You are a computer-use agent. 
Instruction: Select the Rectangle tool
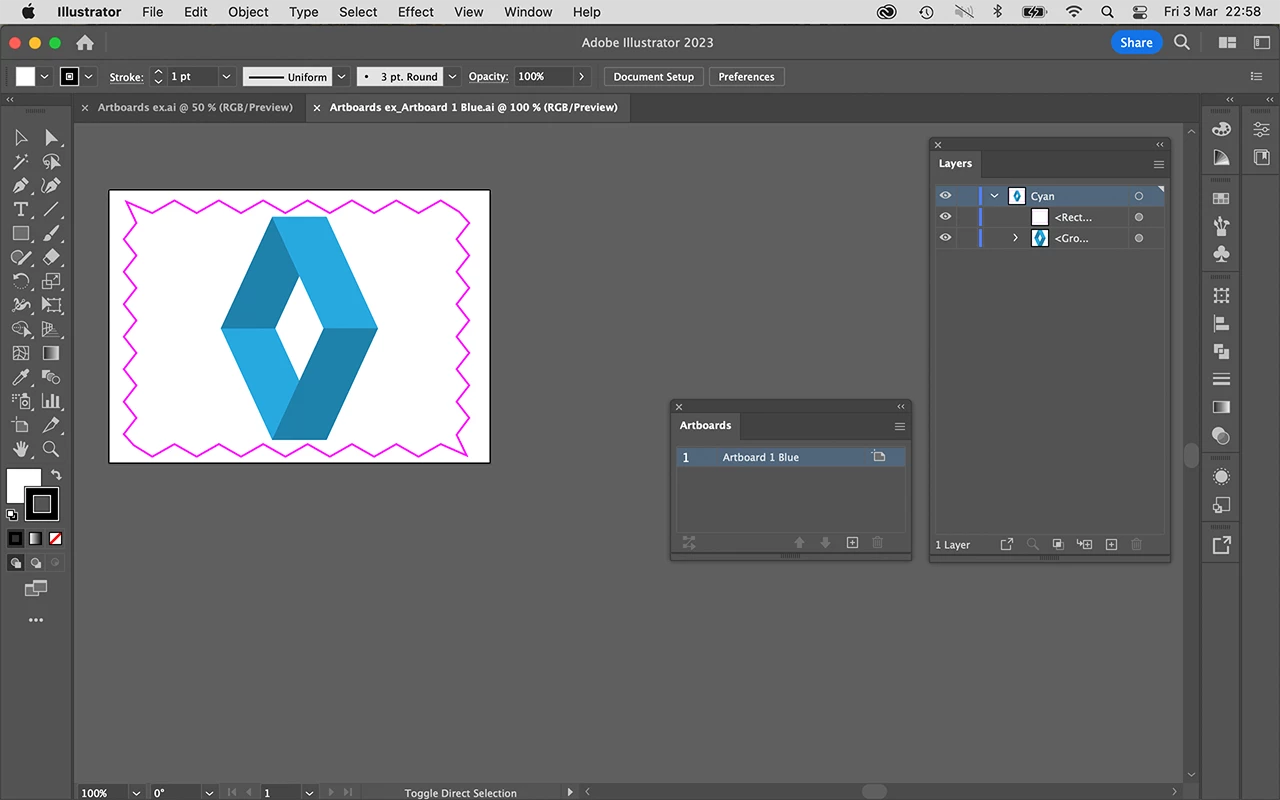[20, 234]
